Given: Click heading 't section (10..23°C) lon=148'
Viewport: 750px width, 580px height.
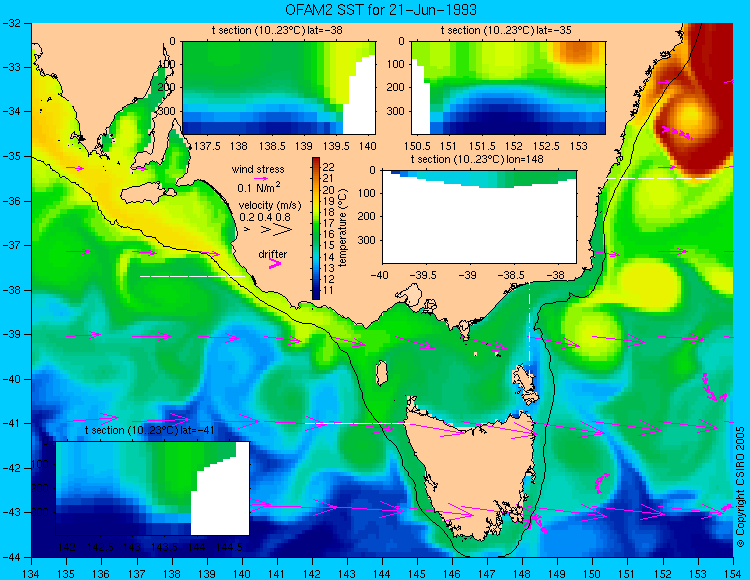Looking at the screenshot, I should pyautogui.click(x=477, y=159).
